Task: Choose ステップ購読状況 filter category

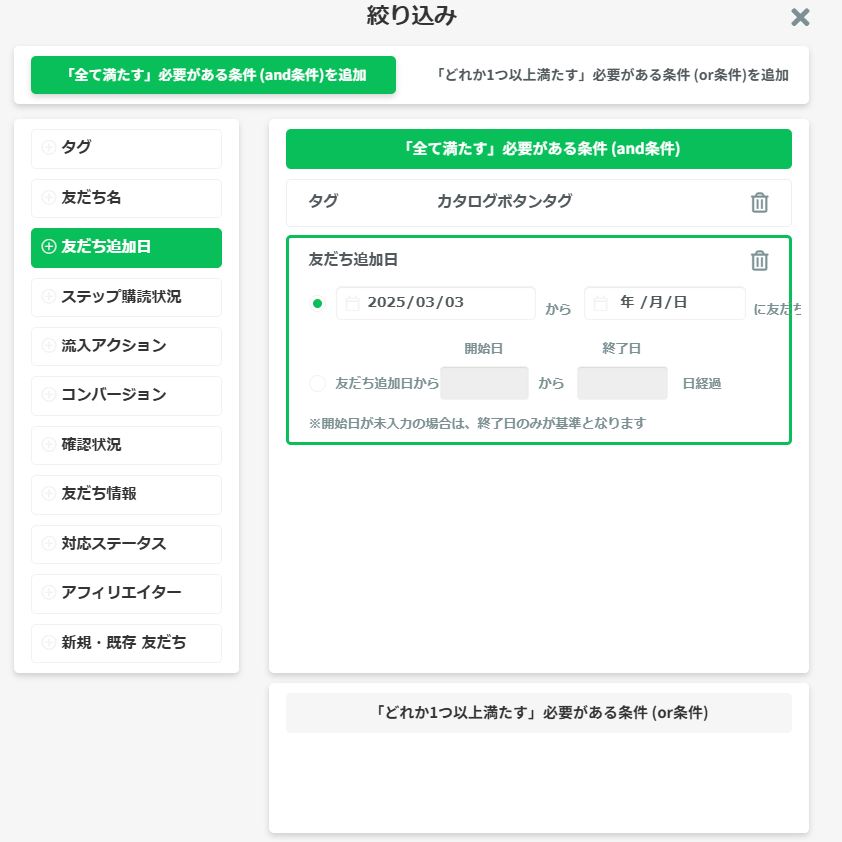Action: pos(126,297)
